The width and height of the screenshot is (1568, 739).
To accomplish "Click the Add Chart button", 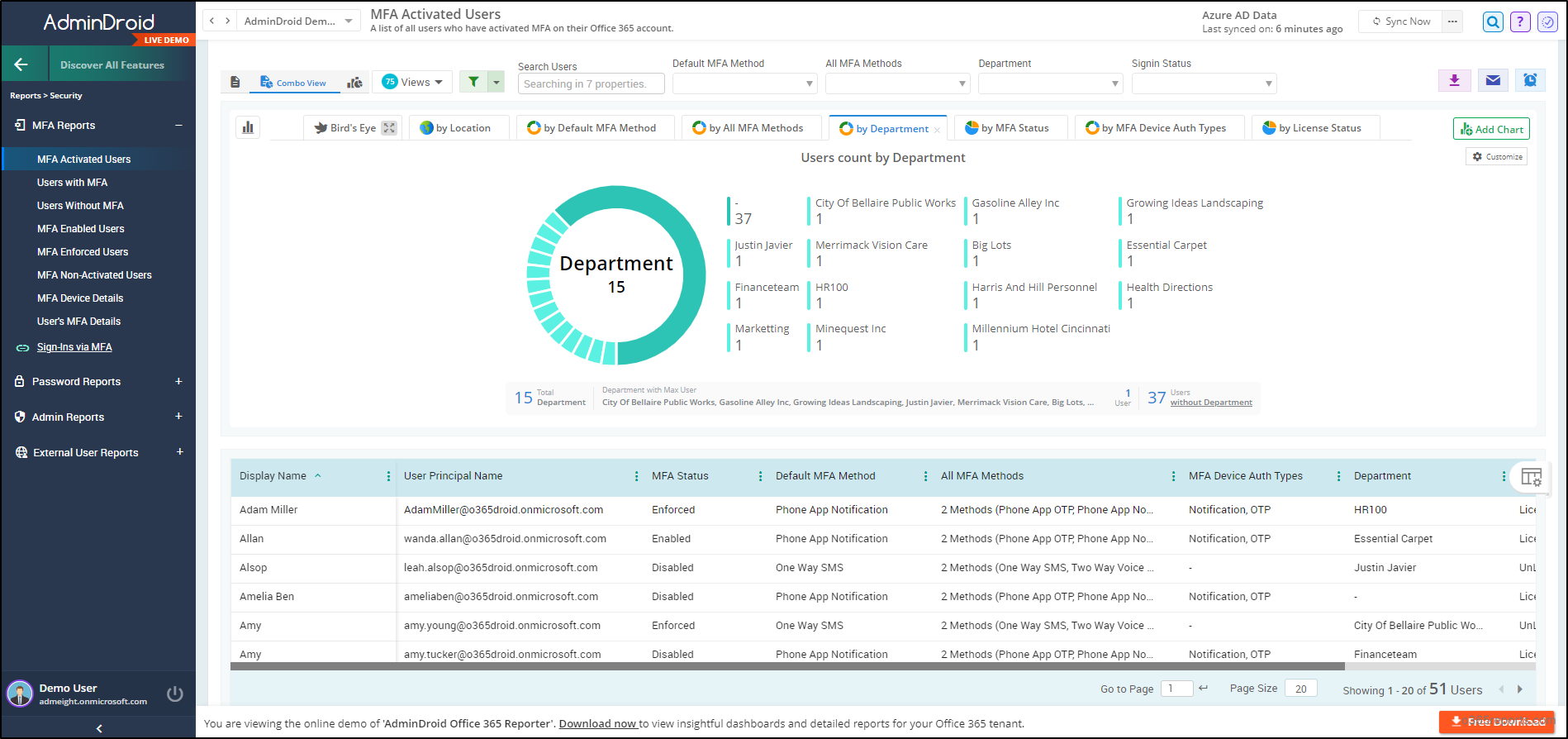I will pyautogui.click(x=1491, y=129).
